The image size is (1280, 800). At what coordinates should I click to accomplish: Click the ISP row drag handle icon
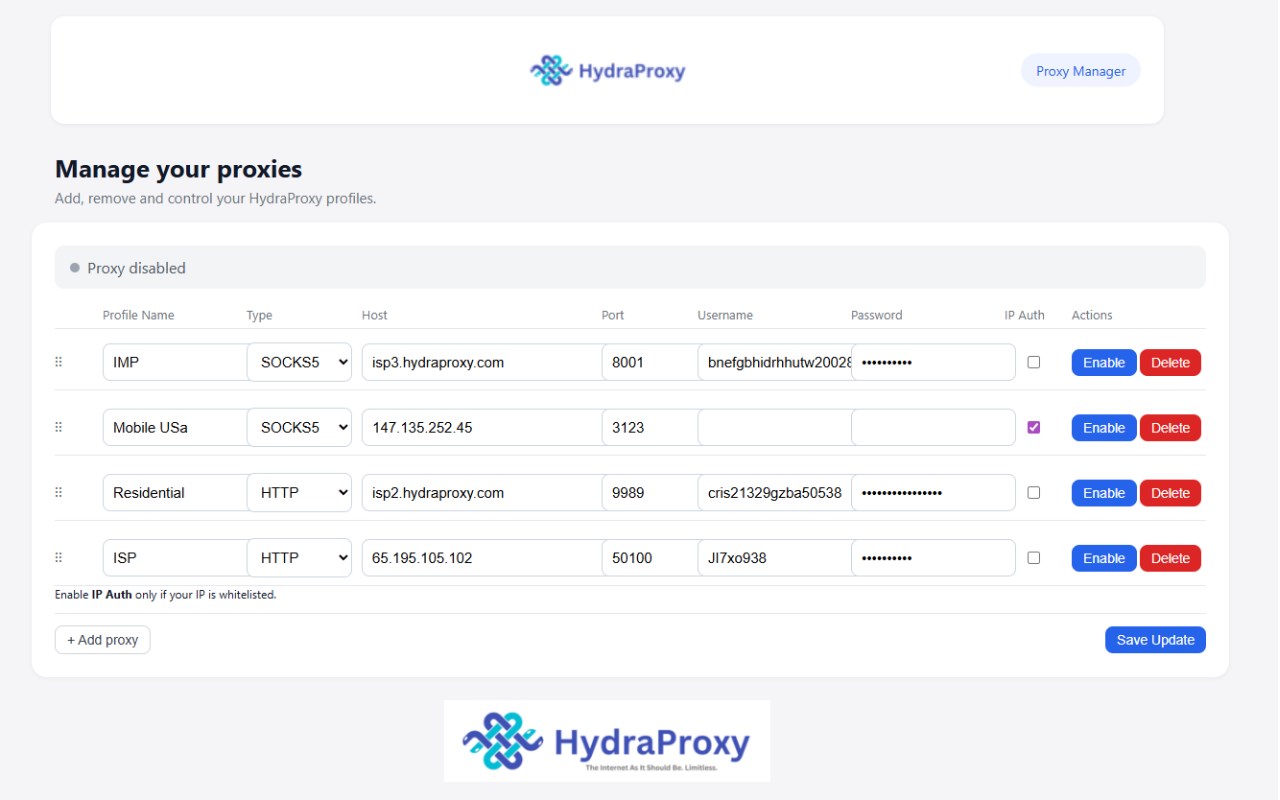tap(58, 557)
